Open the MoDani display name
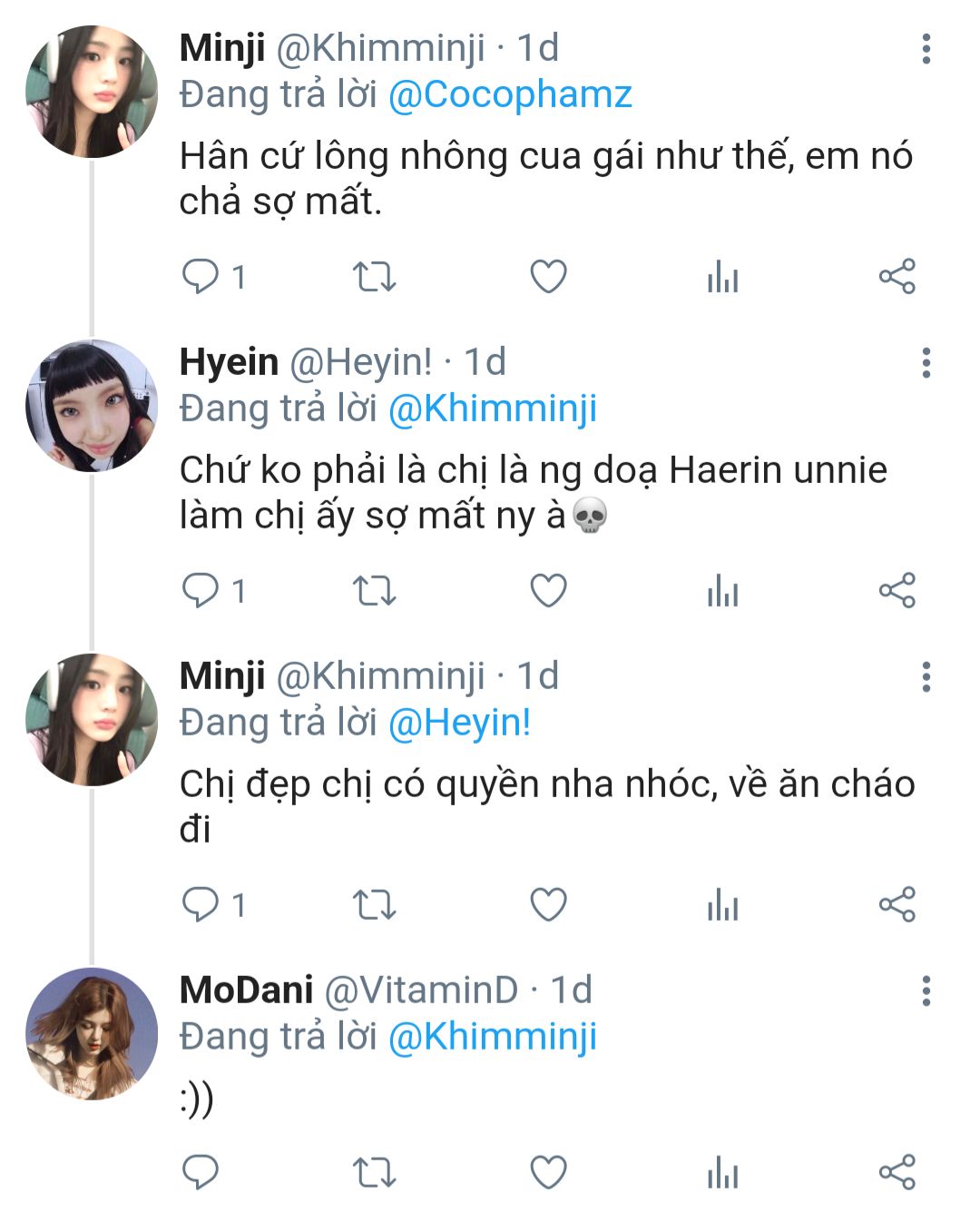The image size is (980, 1212). [246, 990]
